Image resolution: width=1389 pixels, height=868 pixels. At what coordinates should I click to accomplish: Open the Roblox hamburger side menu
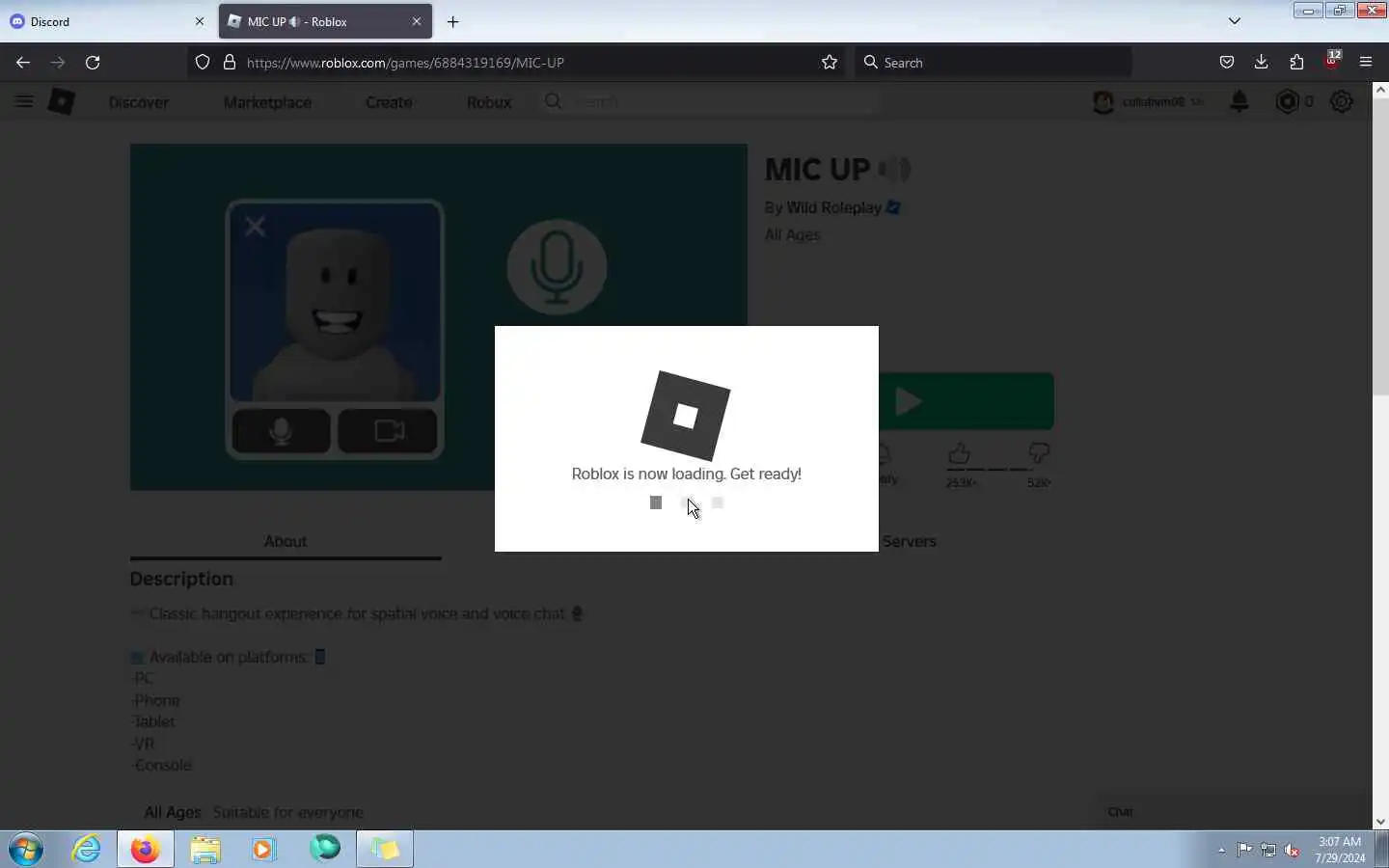click(24, 101)
